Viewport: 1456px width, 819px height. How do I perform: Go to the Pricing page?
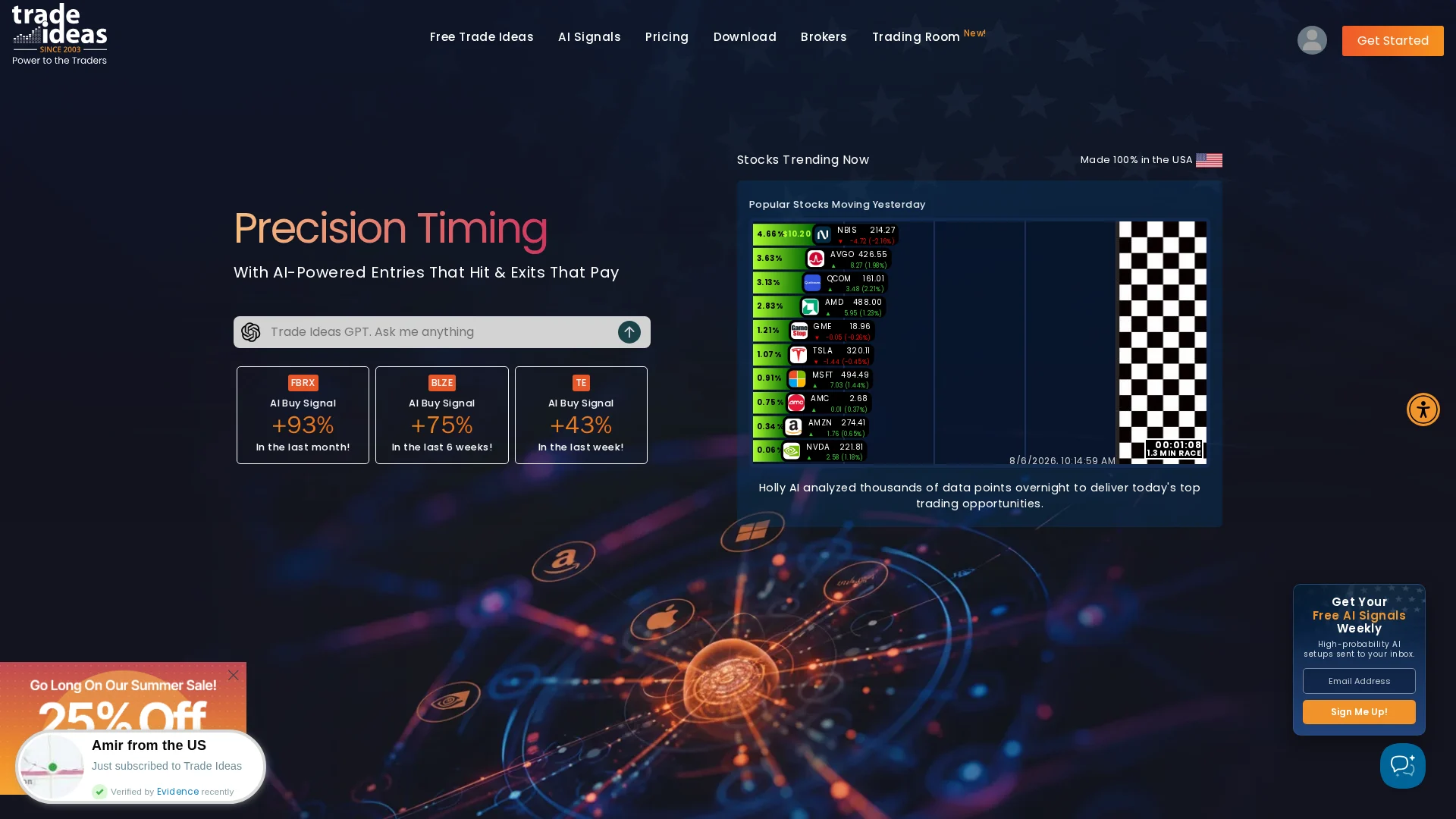click(x=667, y=37)
